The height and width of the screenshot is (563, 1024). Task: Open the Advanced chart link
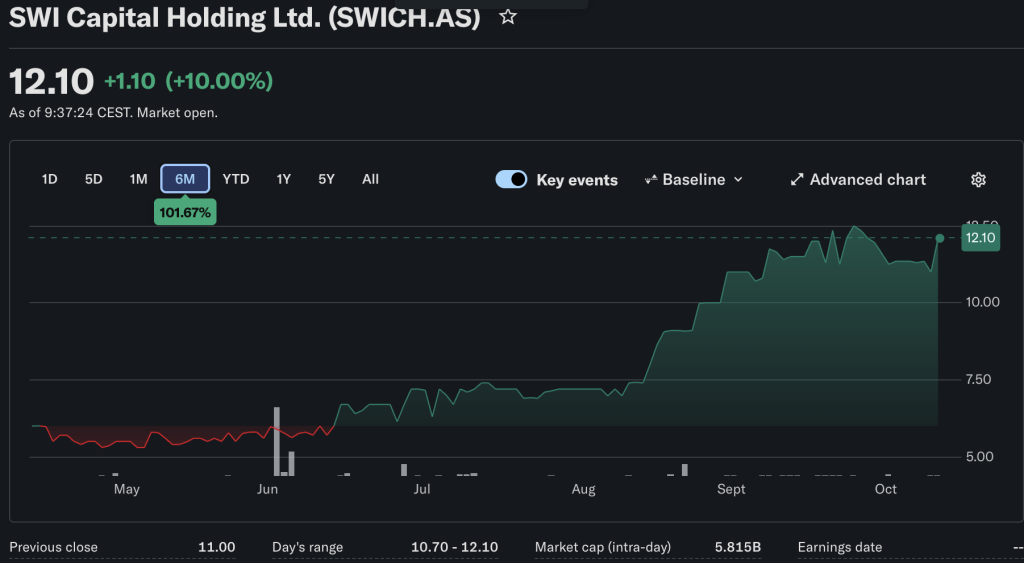(858, 180)
